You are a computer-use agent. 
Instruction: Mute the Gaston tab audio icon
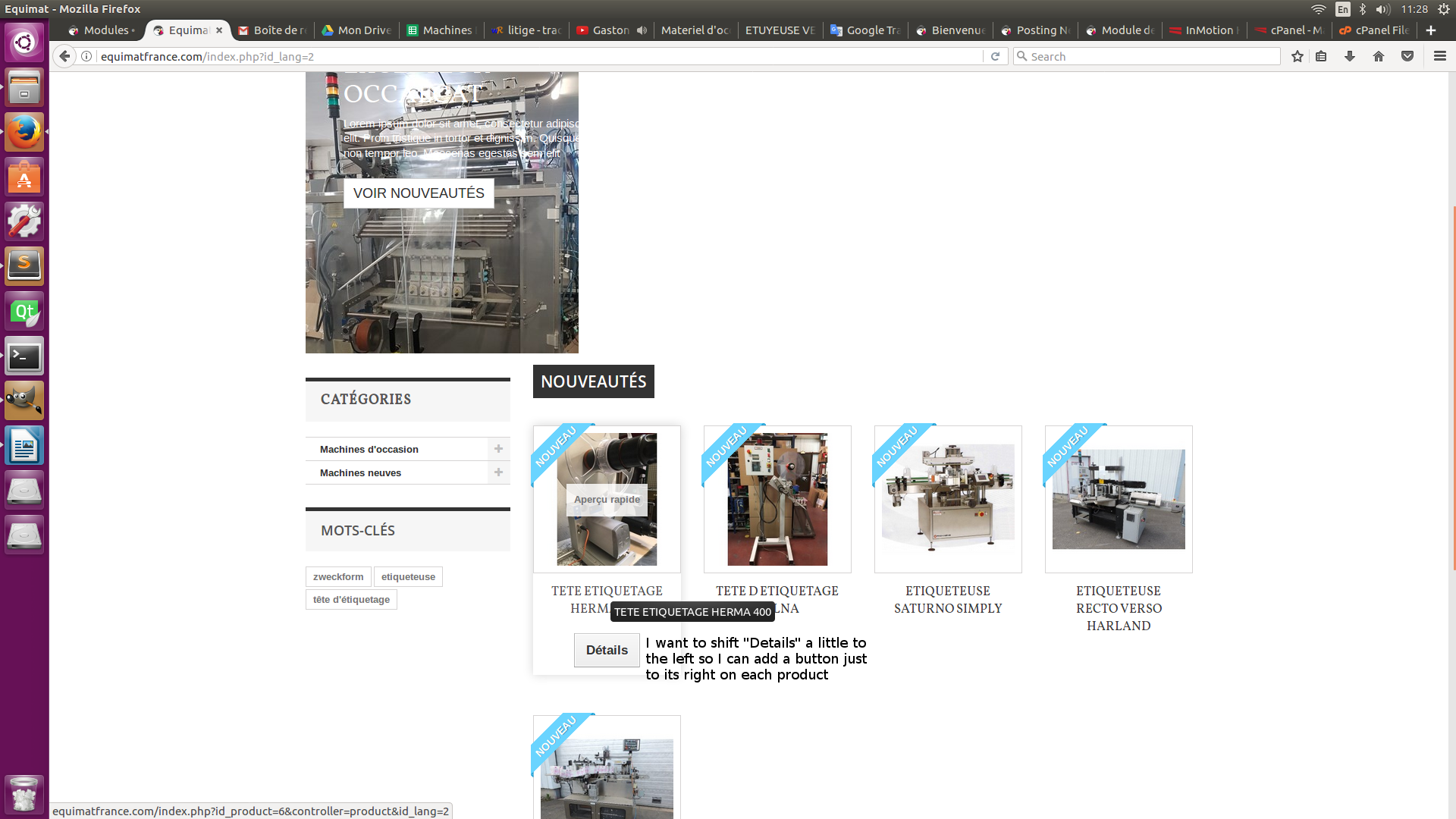click(x=642, y=30)
